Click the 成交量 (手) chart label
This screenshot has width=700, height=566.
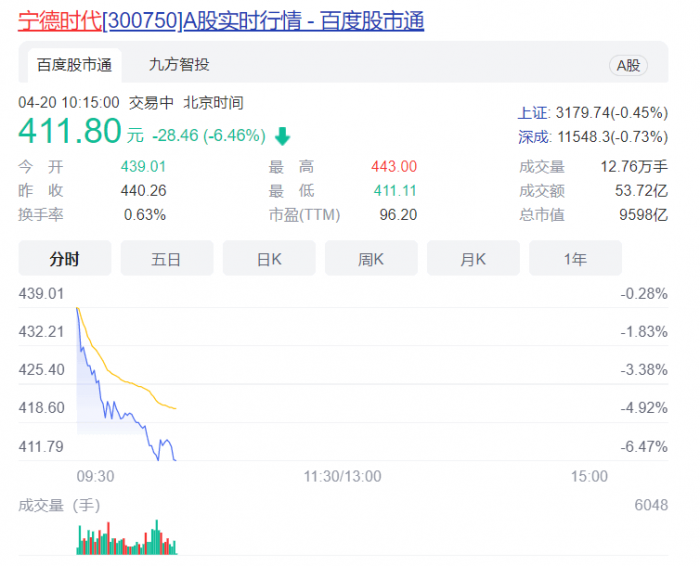click(x=59, y=505)
